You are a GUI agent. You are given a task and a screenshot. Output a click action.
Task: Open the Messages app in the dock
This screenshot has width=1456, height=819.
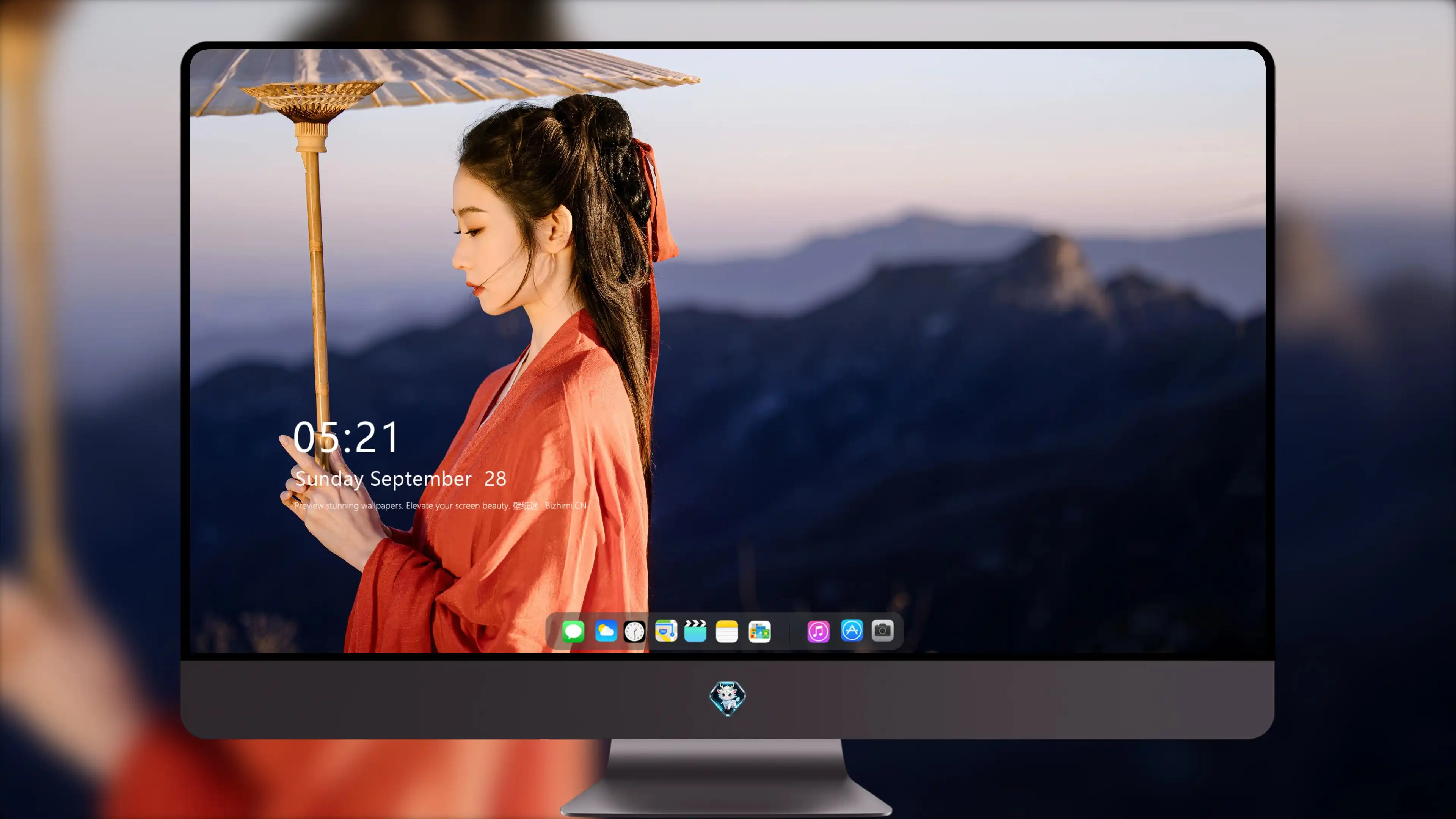[573, 631]
